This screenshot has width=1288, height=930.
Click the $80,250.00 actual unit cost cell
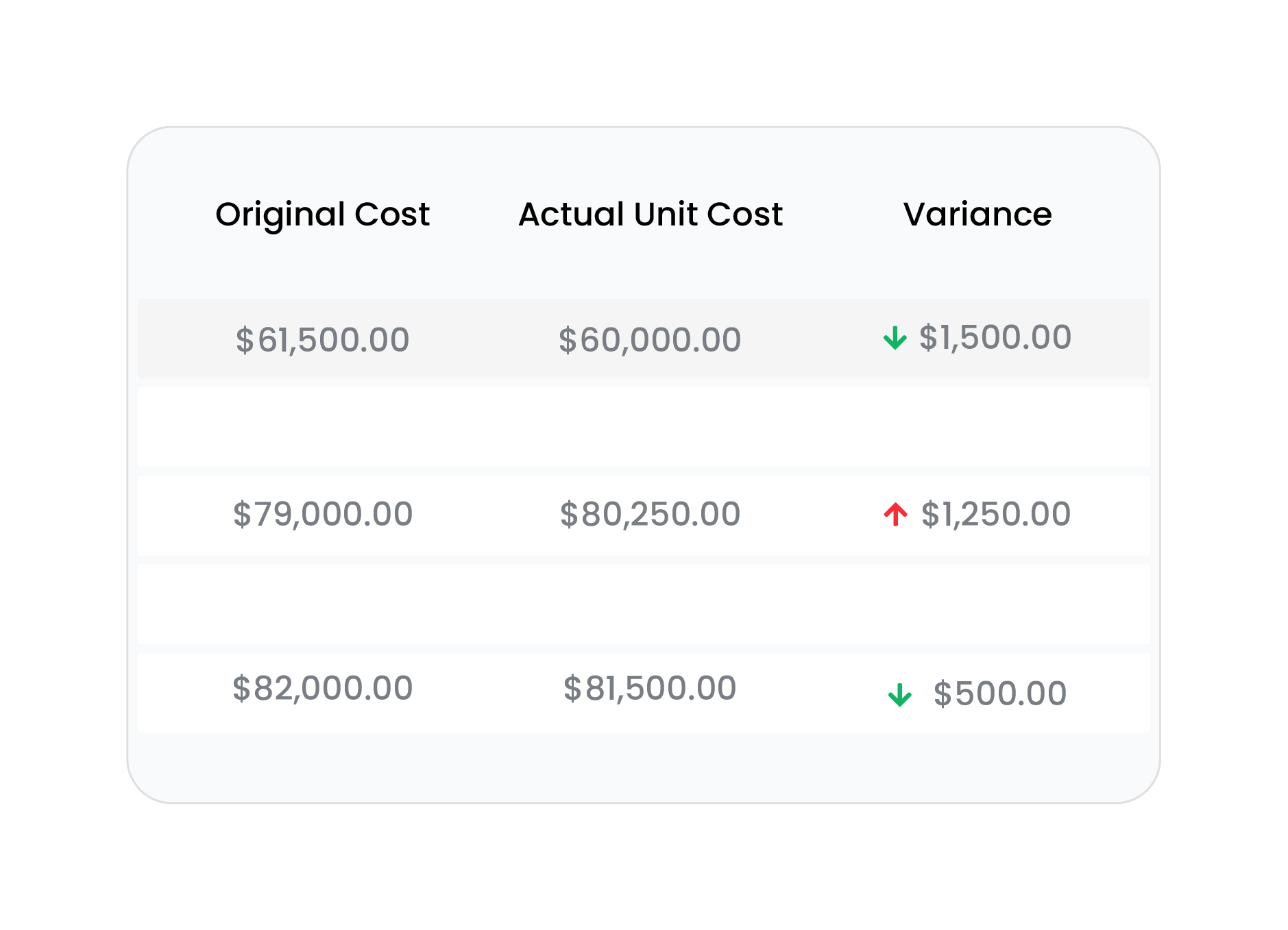click(650, 514)
